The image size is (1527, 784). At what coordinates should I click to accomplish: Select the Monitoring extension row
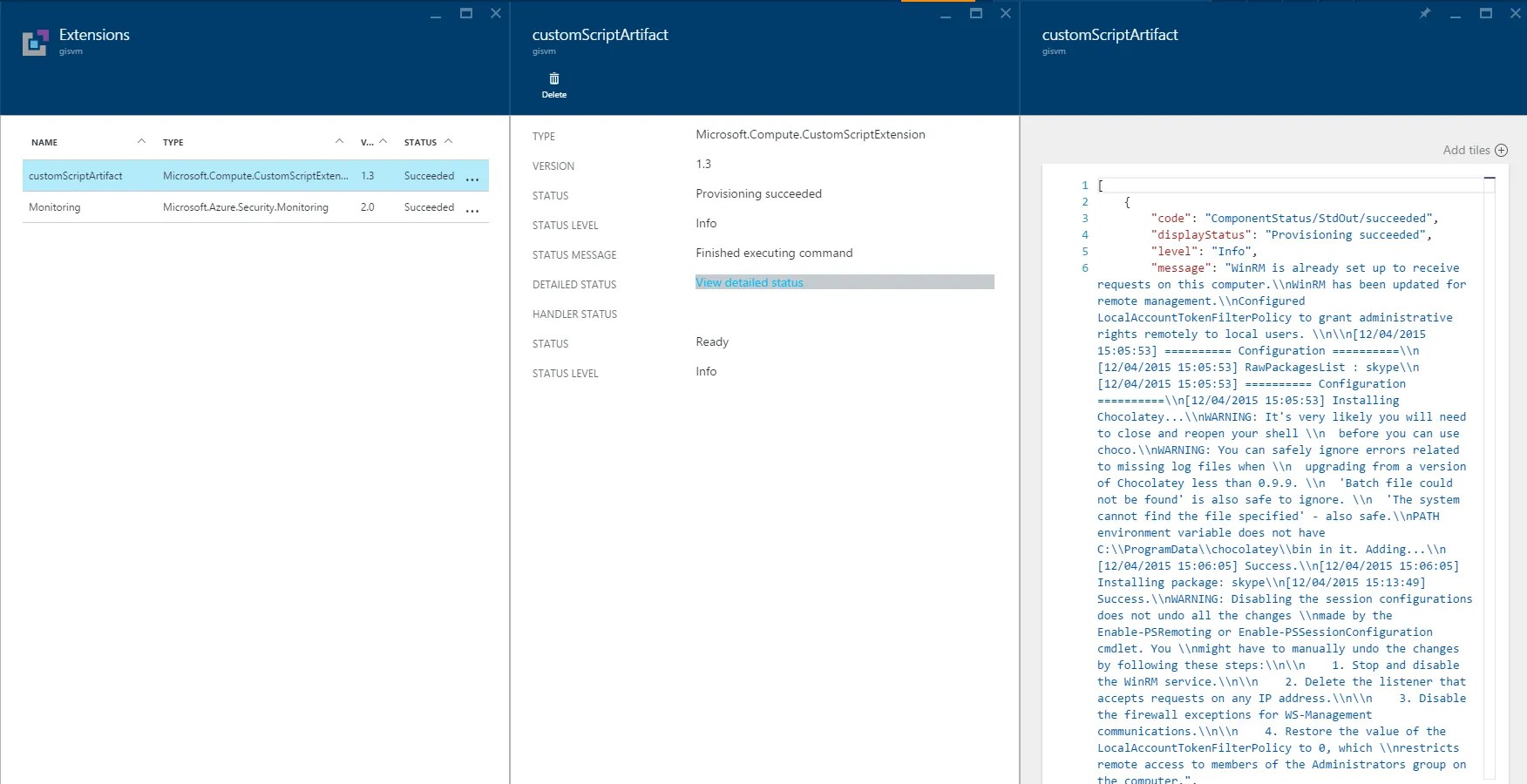coord(255,207)
